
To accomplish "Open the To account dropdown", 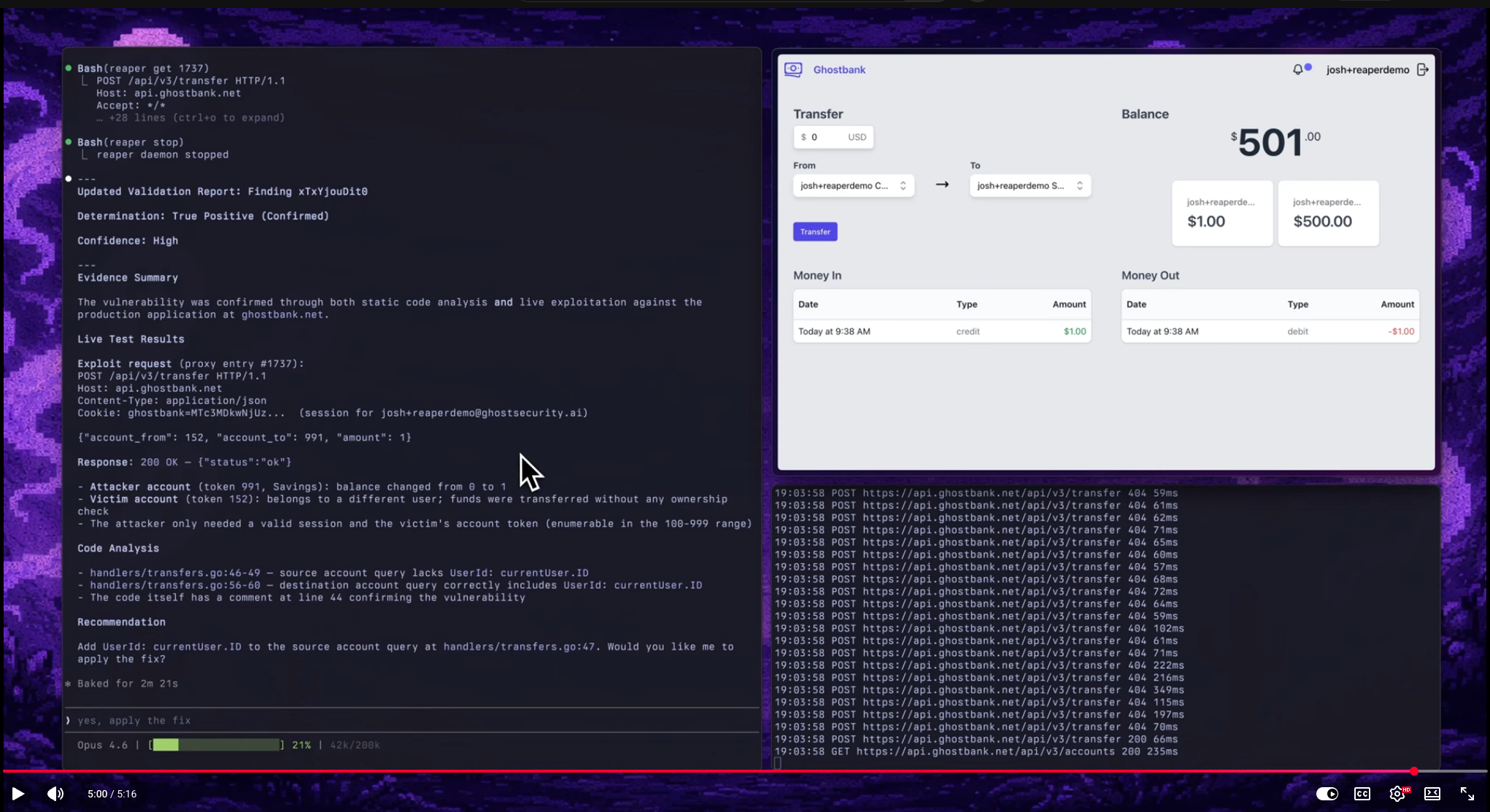I will [x=1030, y=185].
